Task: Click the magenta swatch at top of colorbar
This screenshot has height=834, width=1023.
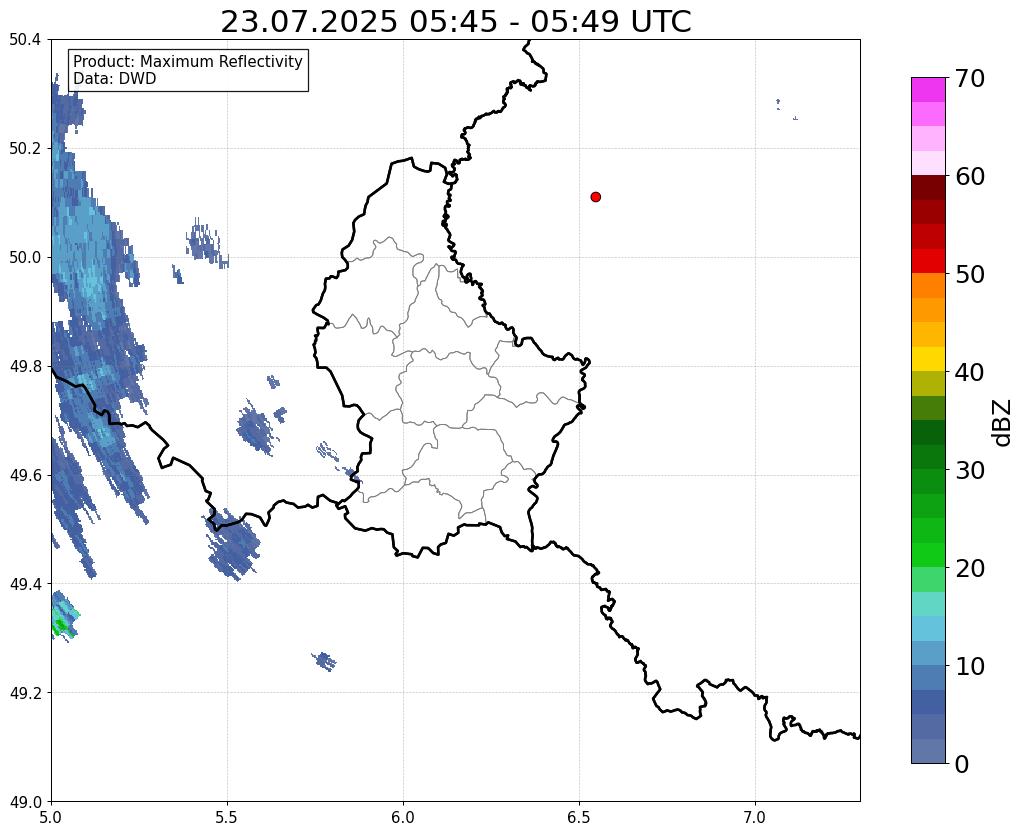Action: coord(928,90)
